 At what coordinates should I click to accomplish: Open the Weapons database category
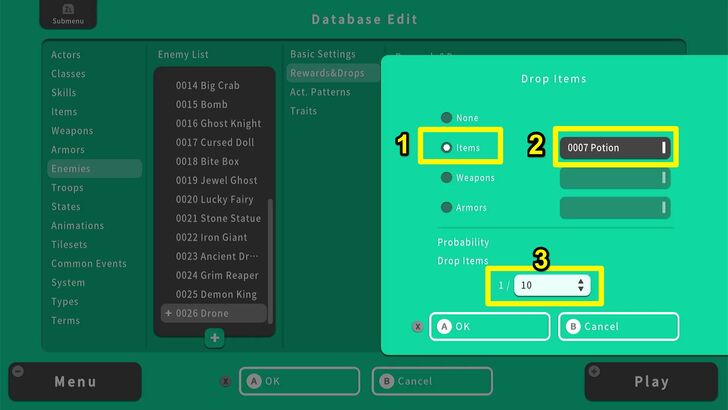point(72,130)
